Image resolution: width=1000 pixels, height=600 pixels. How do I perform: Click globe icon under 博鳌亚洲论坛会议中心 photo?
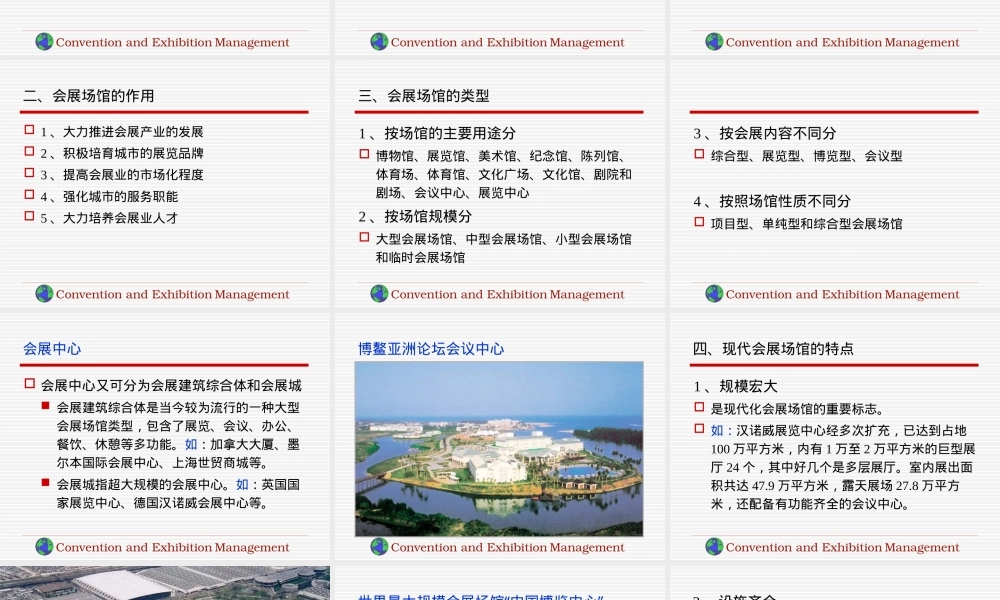click(x=379, y=546)
